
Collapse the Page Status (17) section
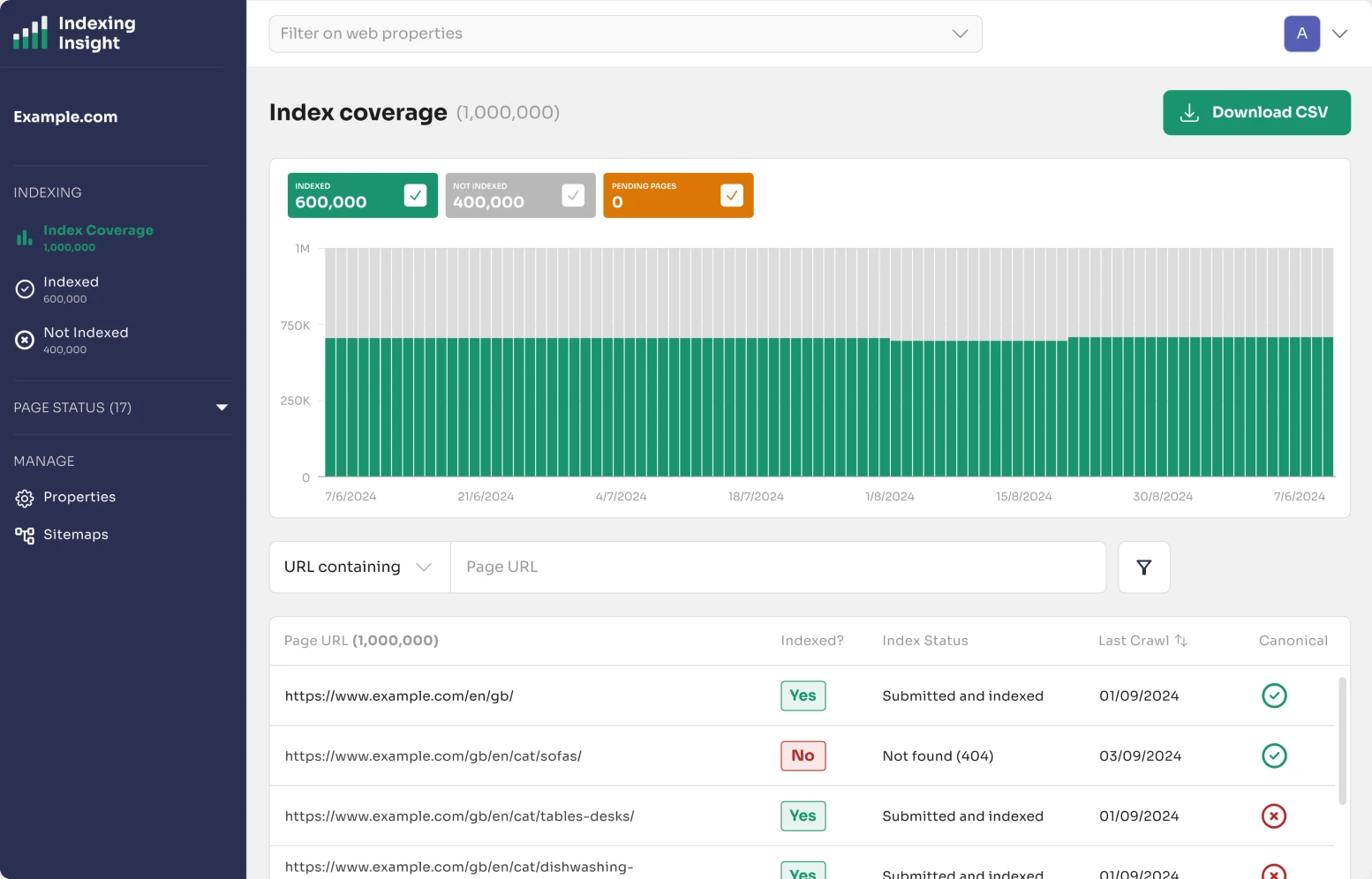click(222, 408)
